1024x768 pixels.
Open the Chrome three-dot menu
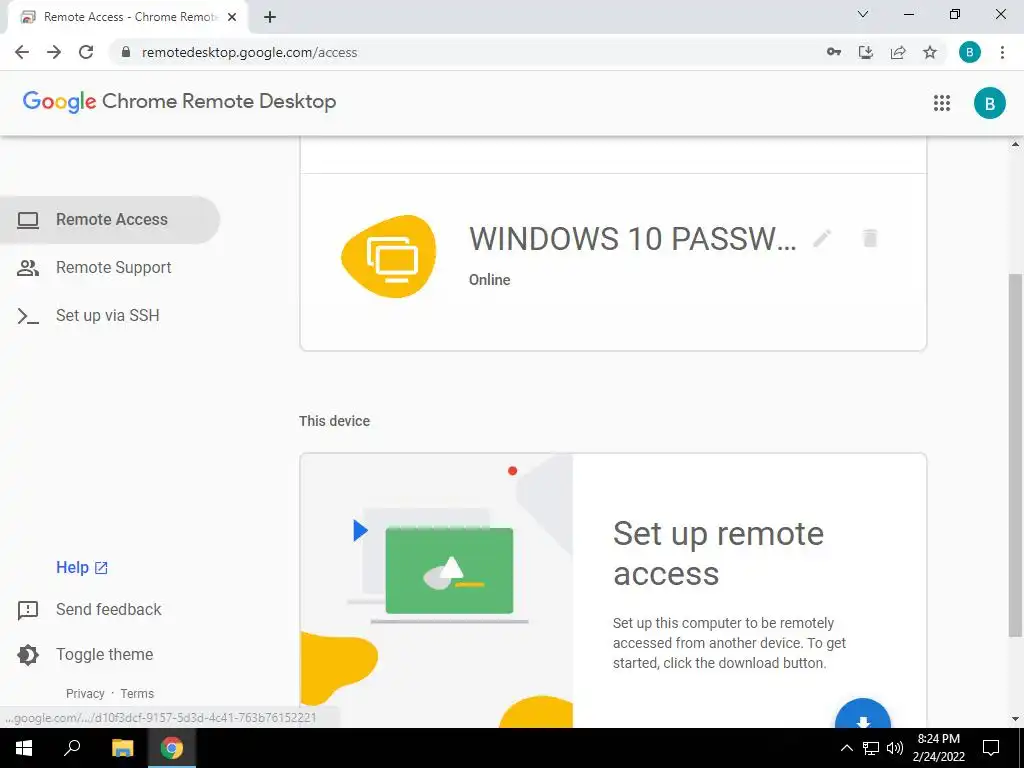click(x=1002, y=52)
